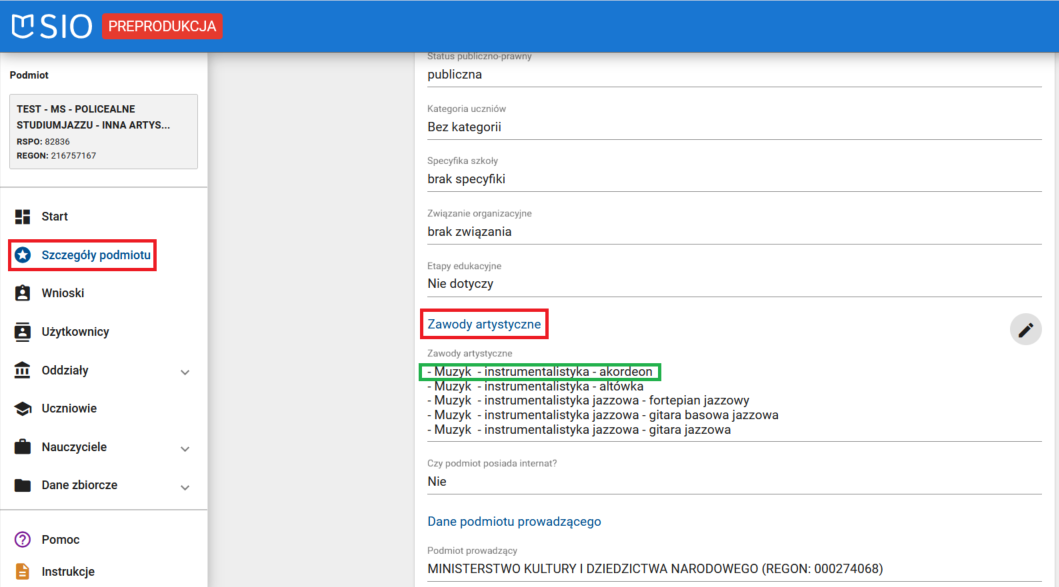Viewport: 1059px width, 587px height.
Task: Click the SIO book logo icon
Action: (22, 26)
